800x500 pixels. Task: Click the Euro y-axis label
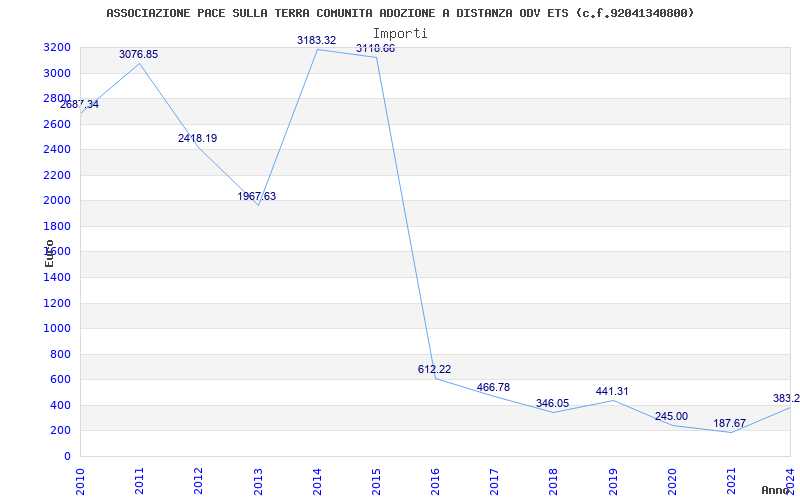(49, 253)
